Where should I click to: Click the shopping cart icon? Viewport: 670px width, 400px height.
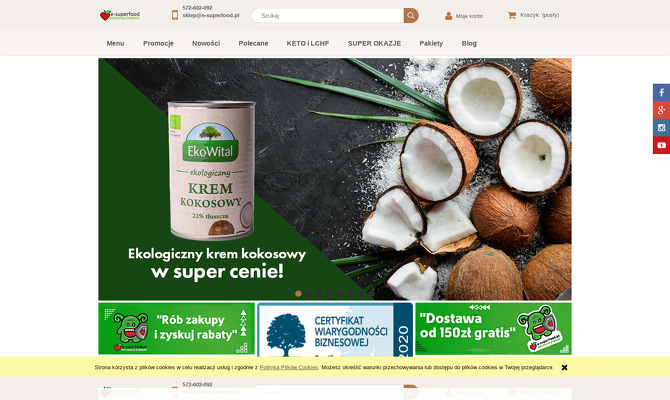pos(511,15)
